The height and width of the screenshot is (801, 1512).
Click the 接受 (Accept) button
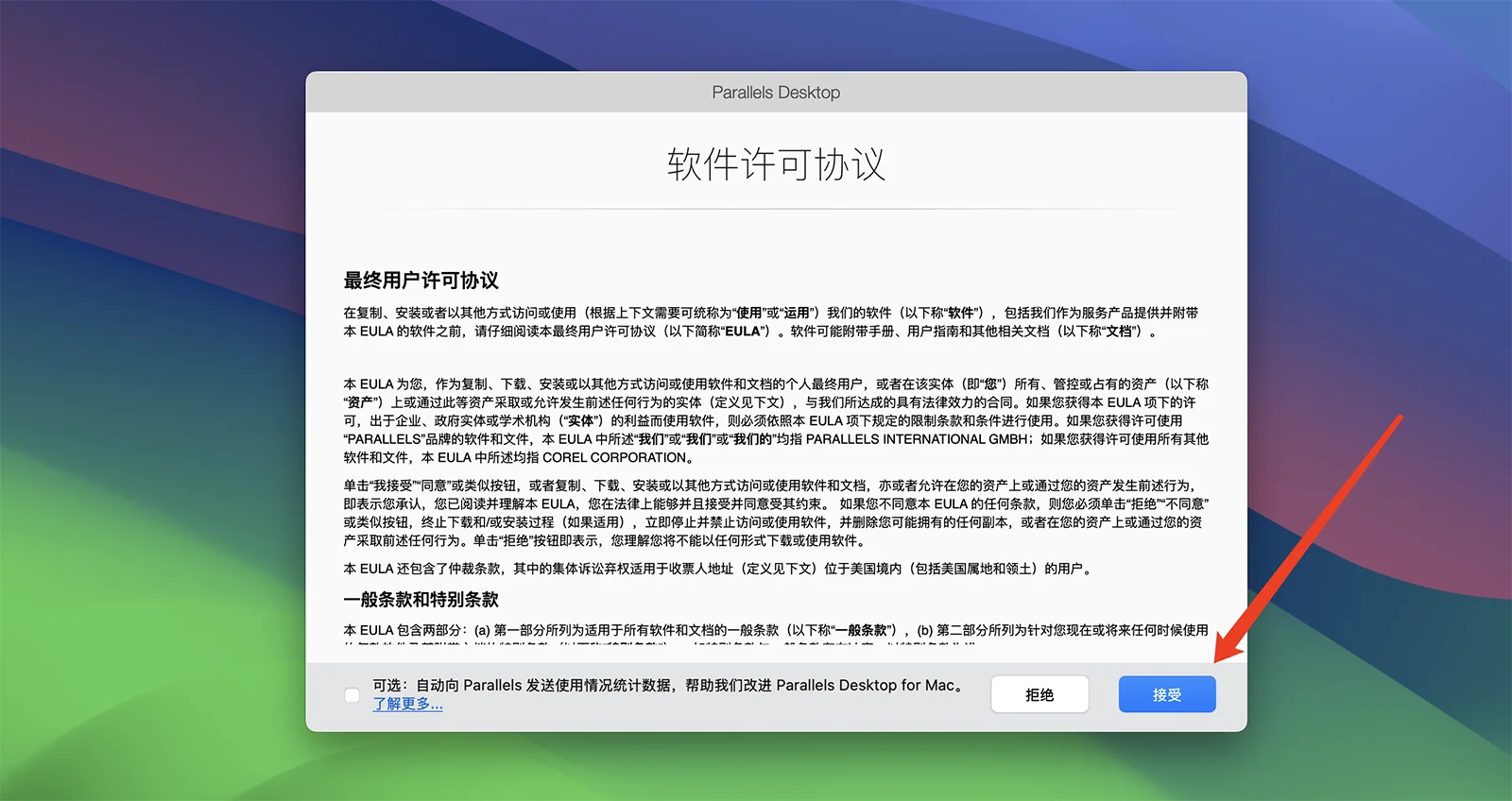click(1167, 694)
